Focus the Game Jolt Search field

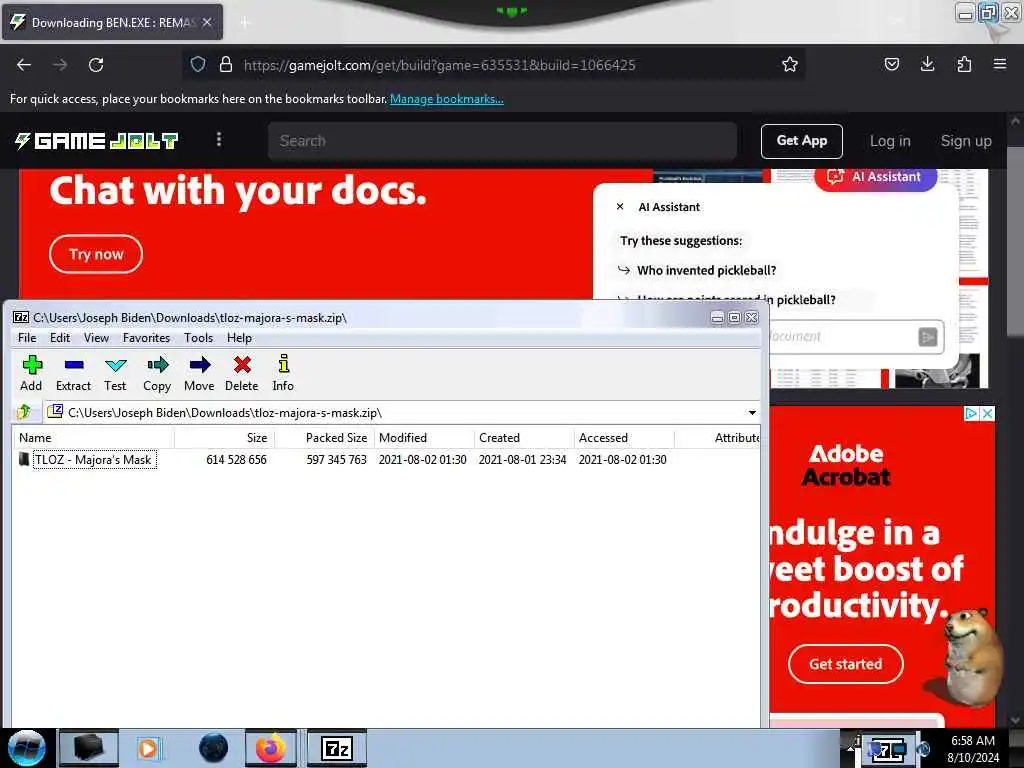502,141
